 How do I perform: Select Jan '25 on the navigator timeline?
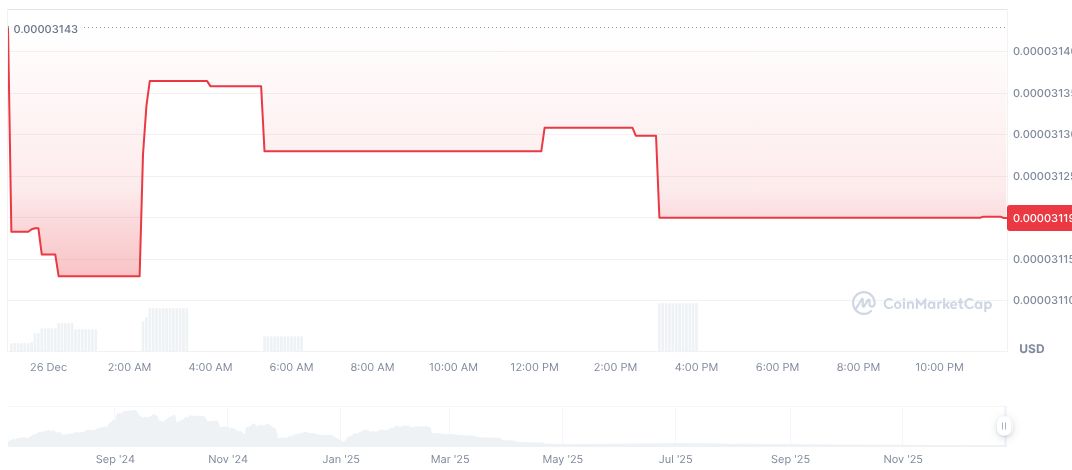(x=341, y=460)
